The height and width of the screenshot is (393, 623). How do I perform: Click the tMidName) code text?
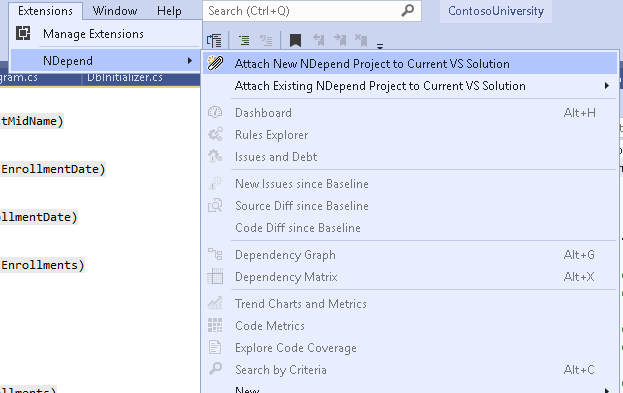(32, 121)
